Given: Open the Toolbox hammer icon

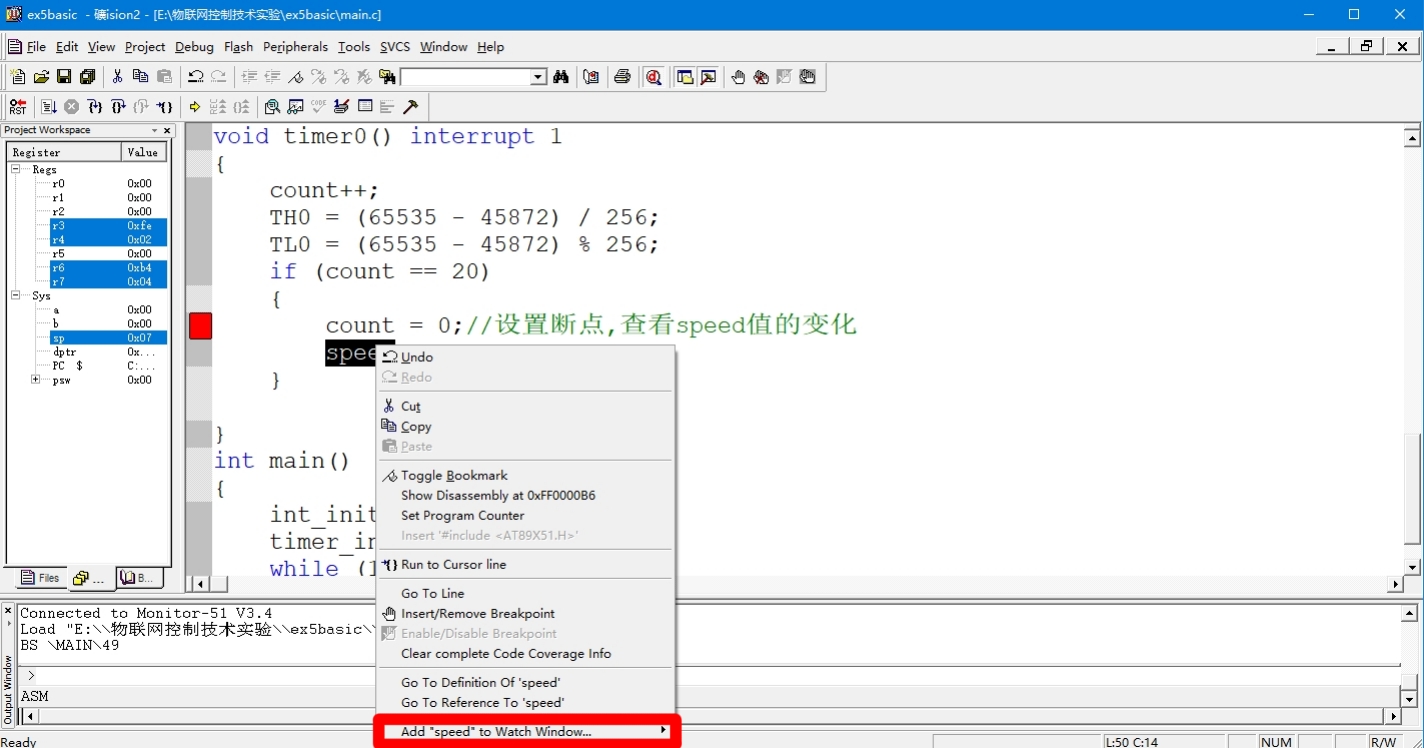Looking at the screenshot, I should (x=409, y=106).
